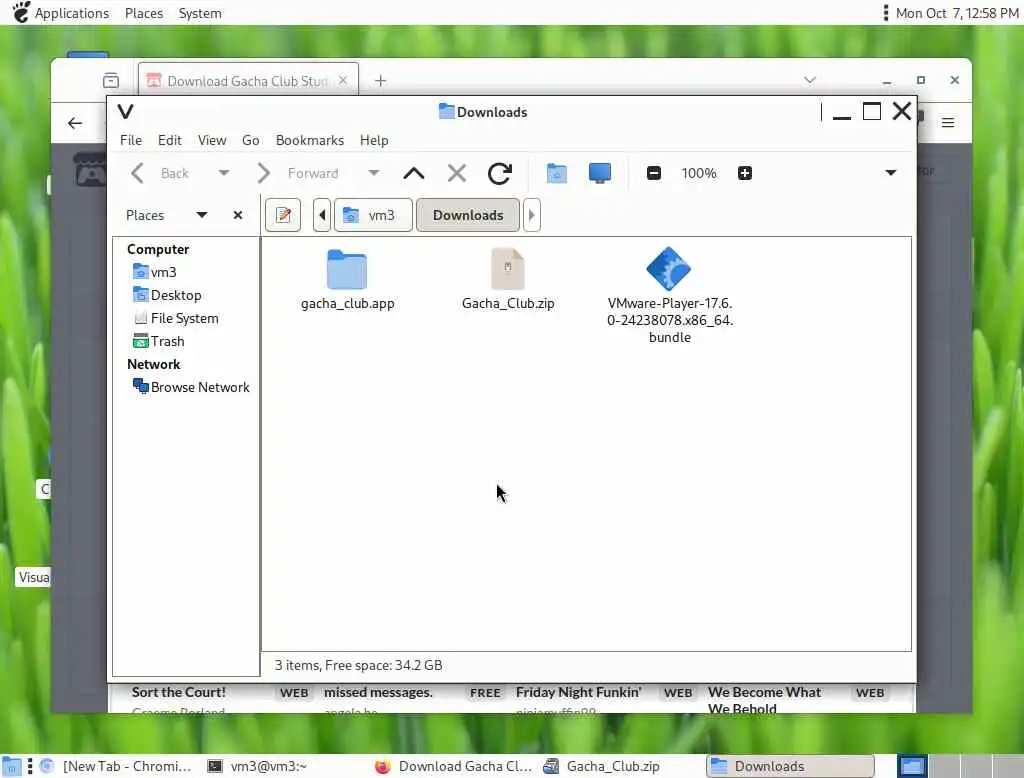The width and height of the screenshot is (1024, 778).
Task: Select the Downloads path bar button
Action: click(x=468, y=215)
